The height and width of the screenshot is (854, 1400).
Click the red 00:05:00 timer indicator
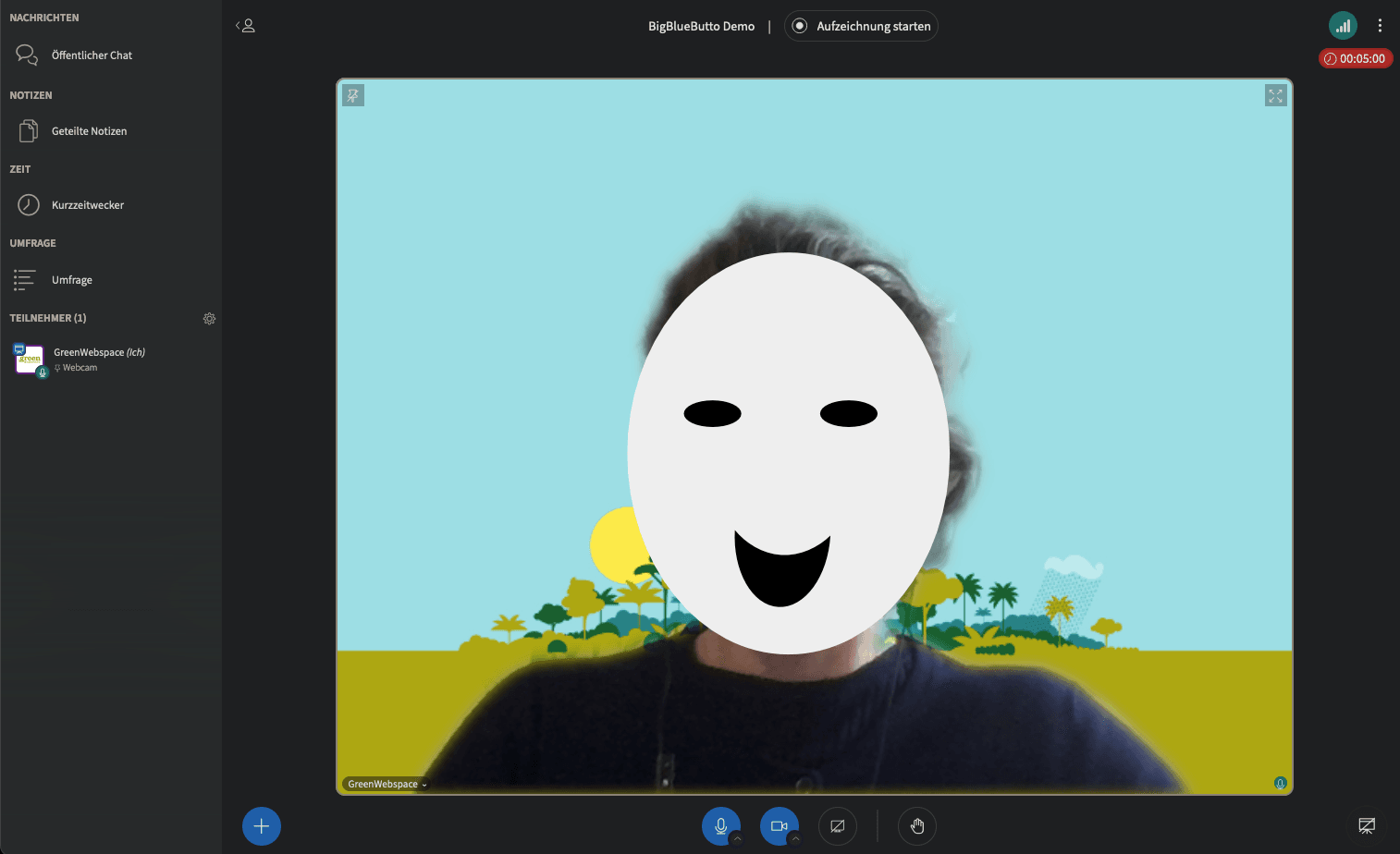pos(1355,58)
